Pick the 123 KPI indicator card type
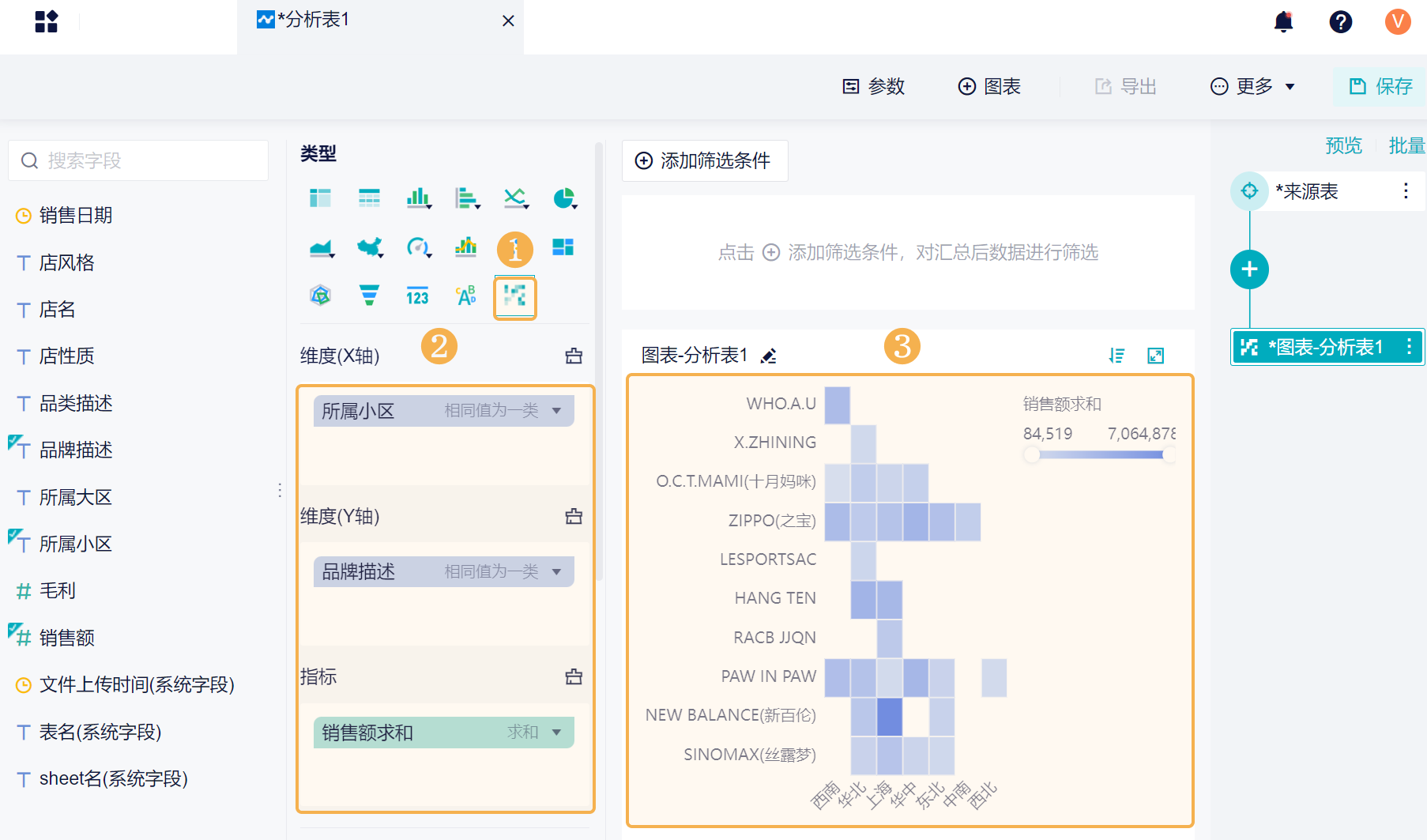Screen dimensions: 1427x840 [x=417, y=296]
